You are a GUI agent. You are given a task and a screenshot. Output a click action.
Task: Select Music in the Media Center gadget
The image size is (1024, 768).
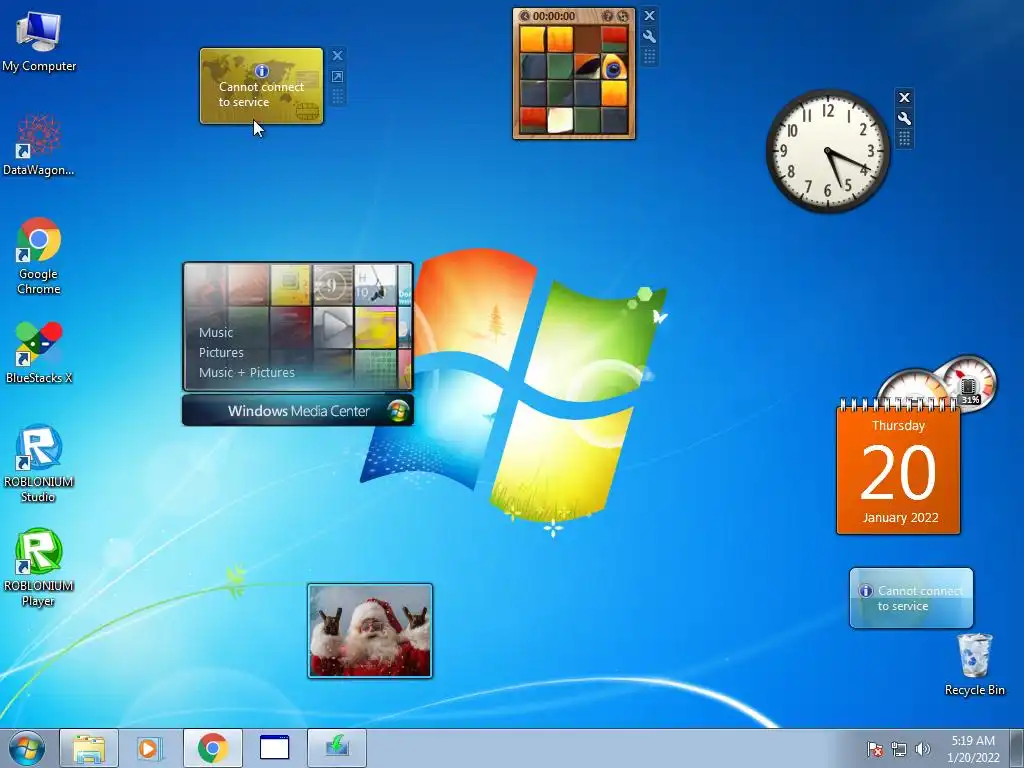click(216, 332)
